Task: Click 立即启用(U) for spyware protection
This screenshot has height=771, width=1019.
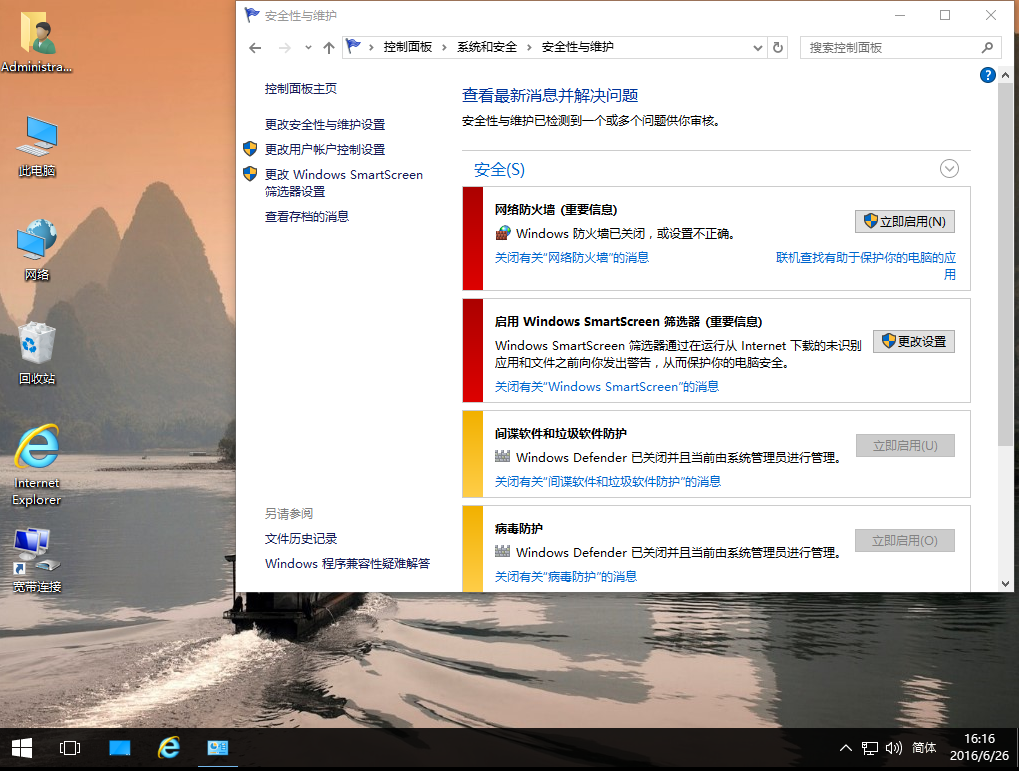Action: pos(905,445)
